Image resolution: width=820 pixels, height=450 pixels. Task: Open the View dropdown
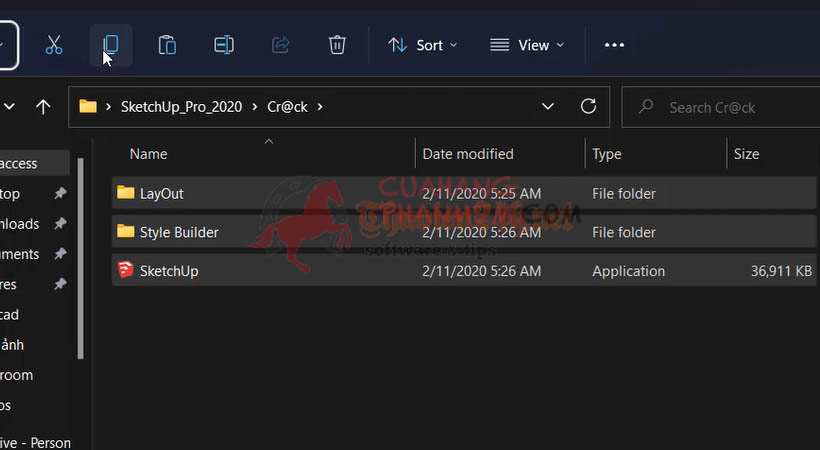[x=527, y=46]
